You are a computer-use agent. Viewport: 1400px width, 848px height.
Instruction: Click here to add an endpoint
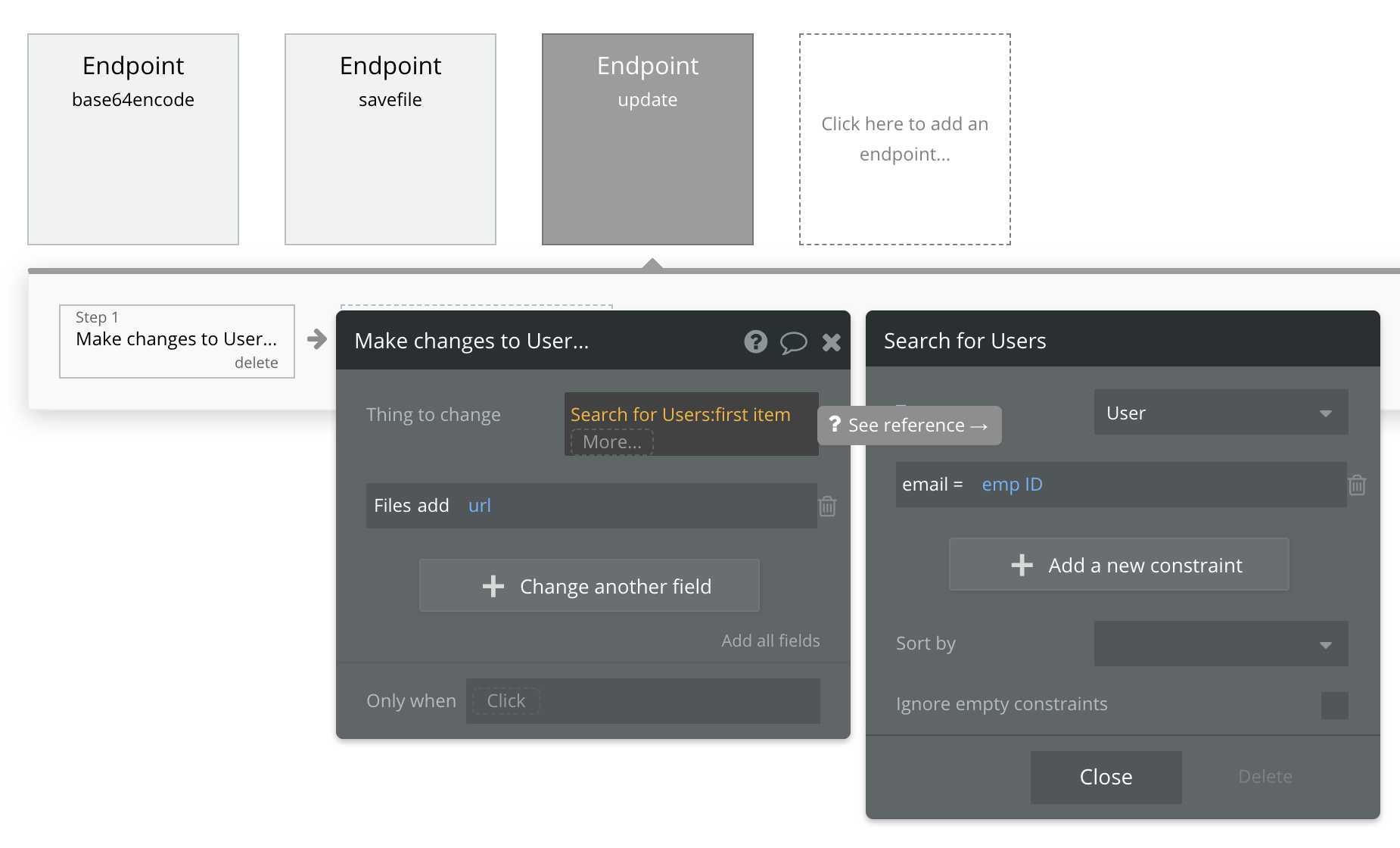[905, 139]
